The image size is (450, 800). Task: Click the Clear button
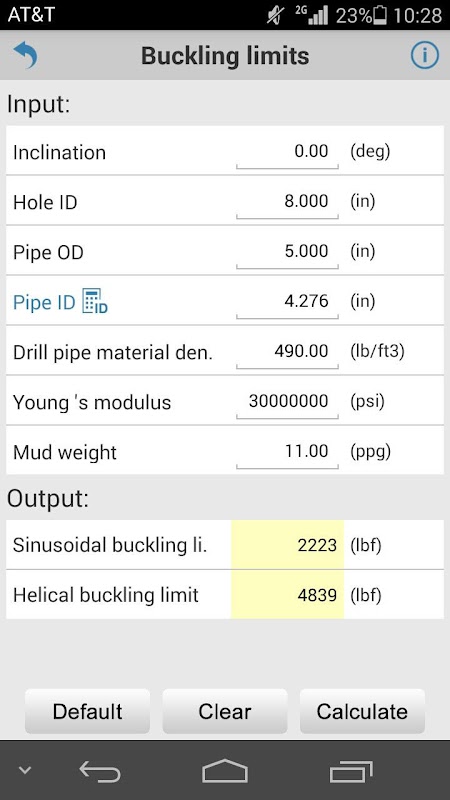pyautogui.click(x=225, y=711)
